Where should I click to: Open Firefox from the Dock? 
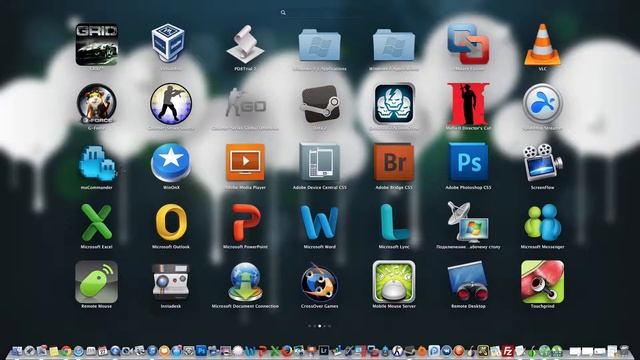pyautogui.click(x=287, y=351)
